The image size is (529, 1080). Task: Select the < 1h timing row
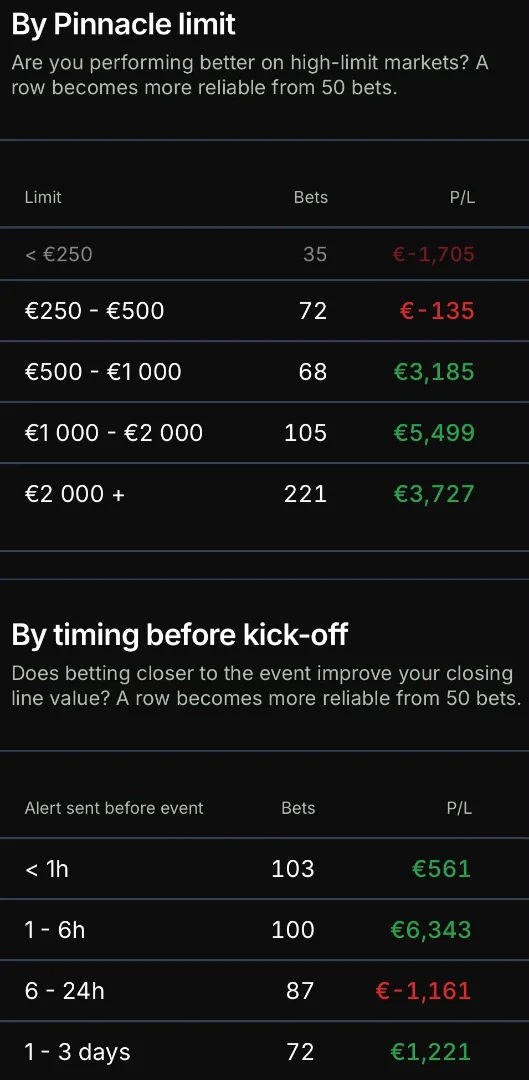coord(264,869)
